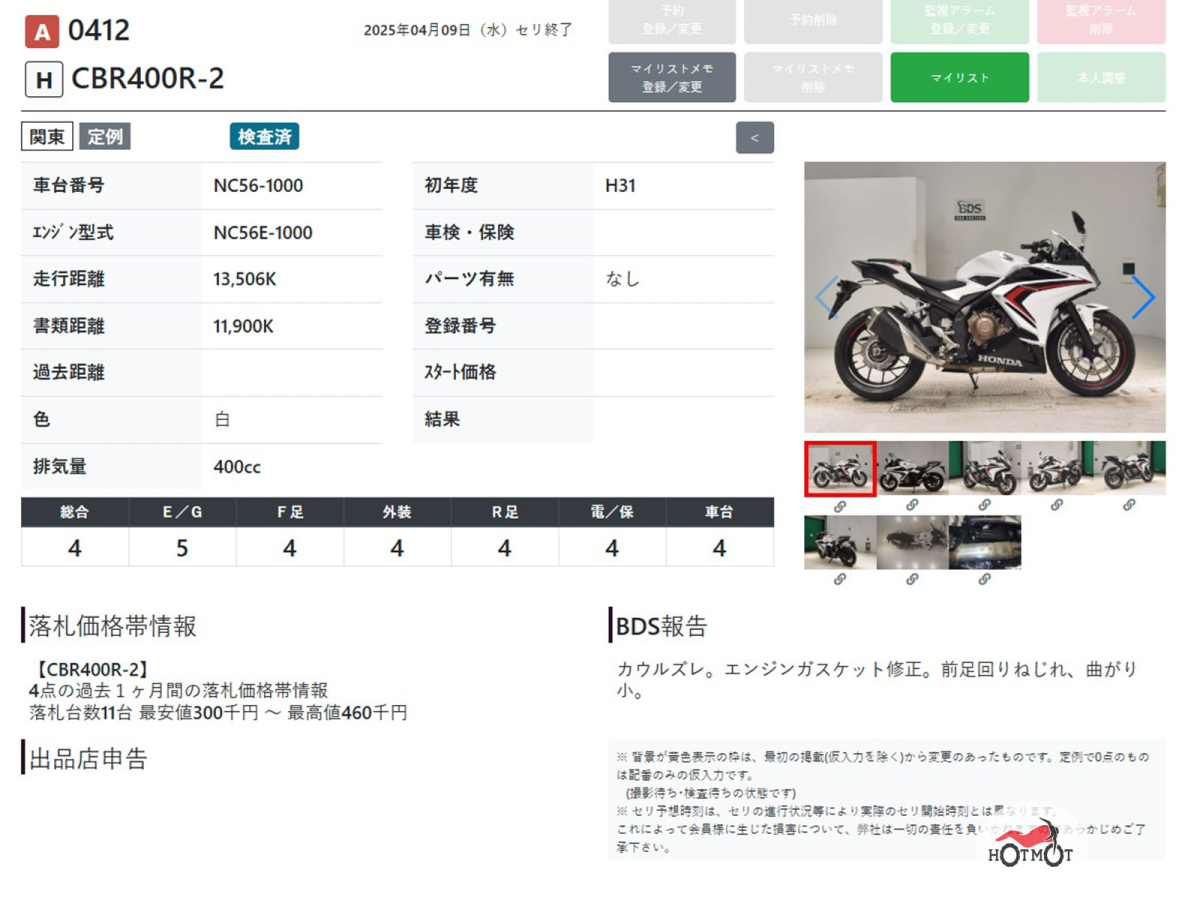This screenshot has width=1200, height=906.
Task: Click the 出品店申告 section heading
Action: [x=88, y=759]
